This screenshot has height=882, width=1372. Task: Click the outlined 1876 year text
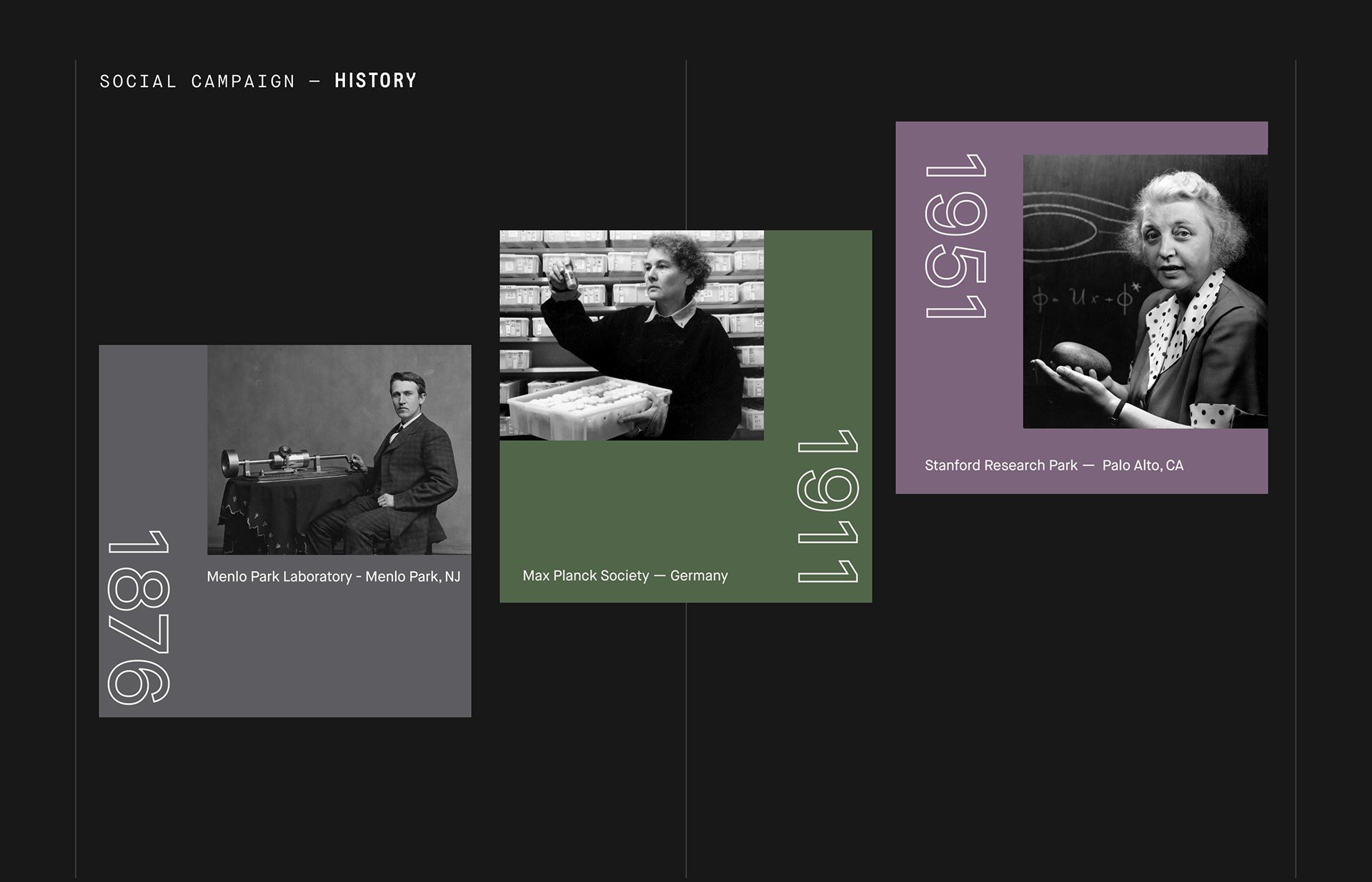coord(139,617)
